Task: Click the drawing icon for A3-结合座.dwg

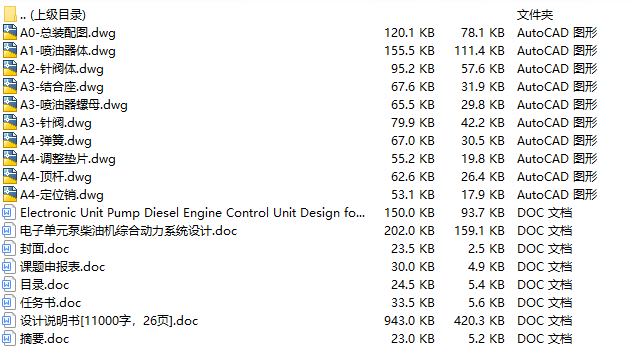Action: coord(10,87)
